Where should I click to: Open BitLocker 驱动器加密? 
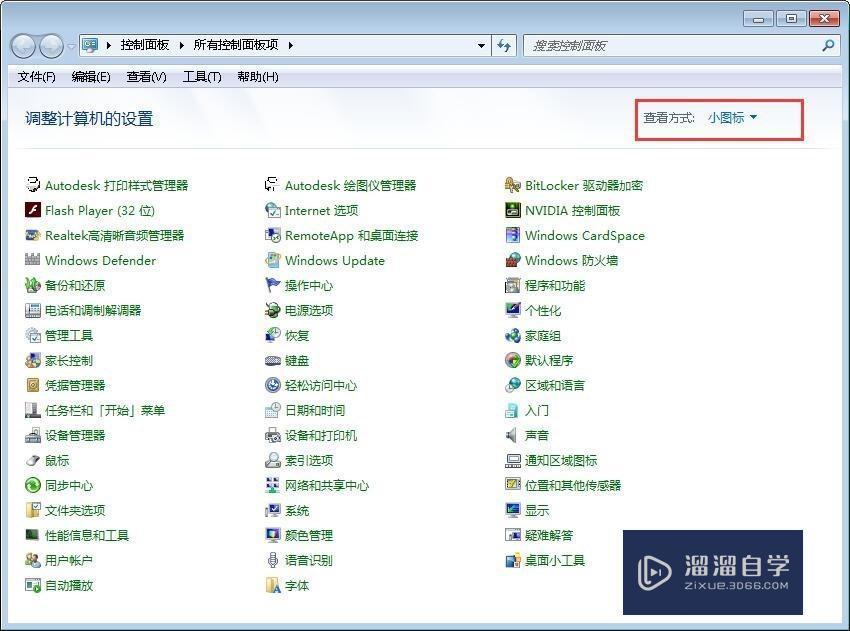pyautogui.click(x=582, y=185)
